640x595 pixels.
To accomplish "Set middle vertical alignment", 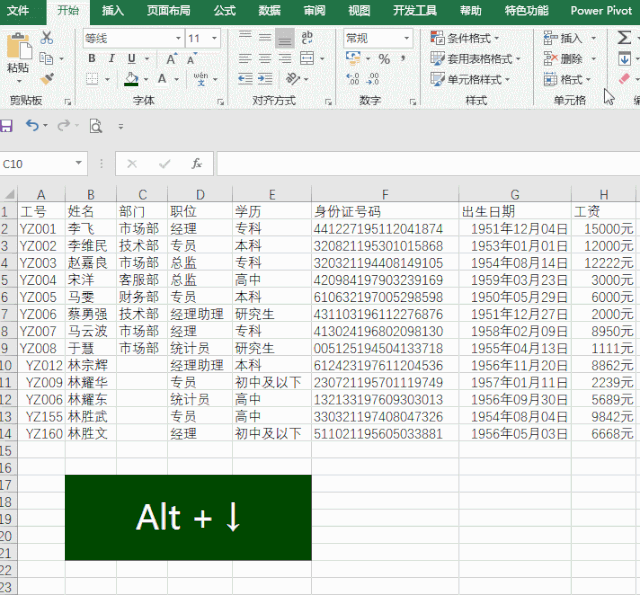I will coord(265,38).
